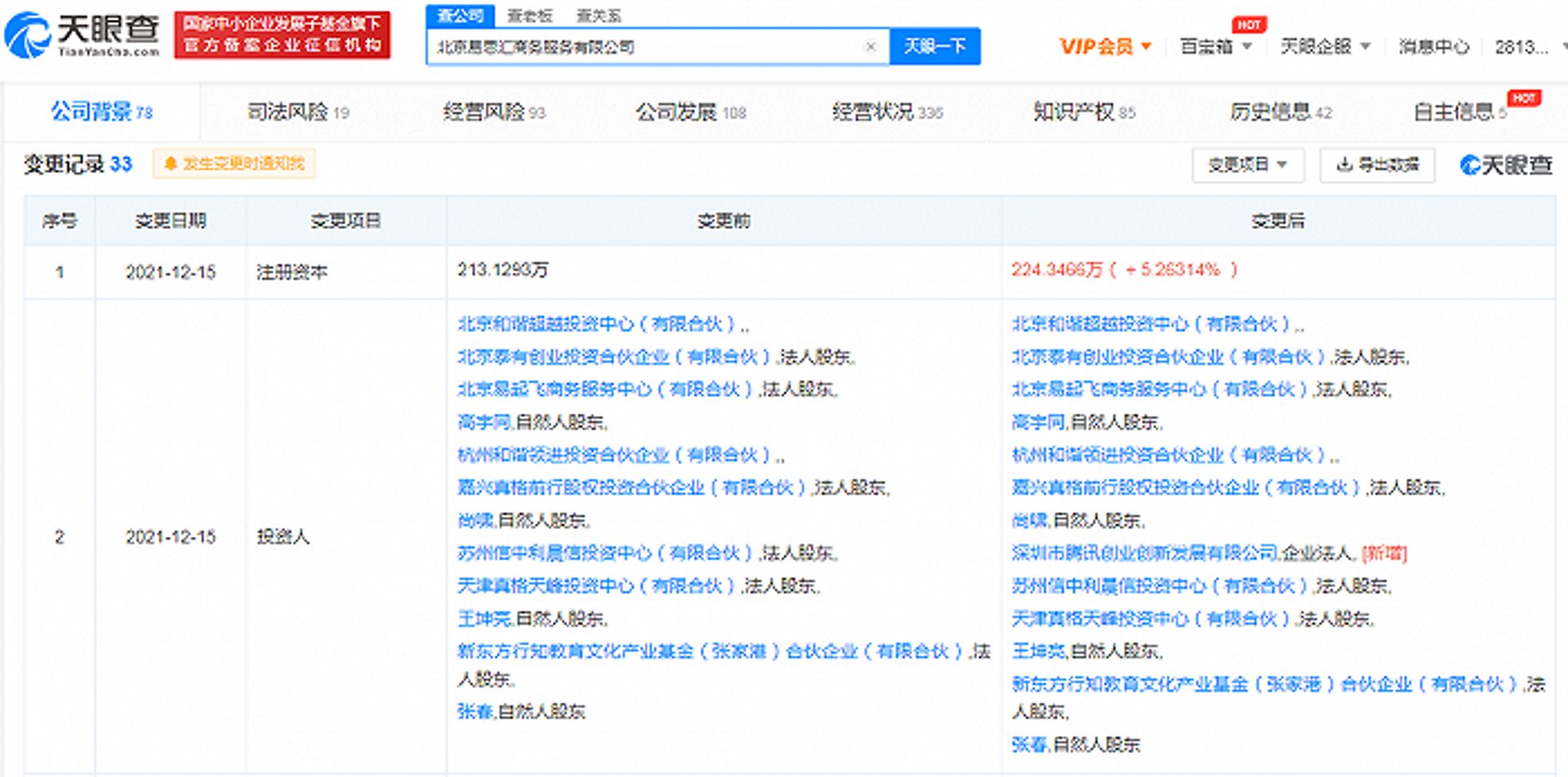Open 尚瑞 link in 变更后 column

(1030, 520)
